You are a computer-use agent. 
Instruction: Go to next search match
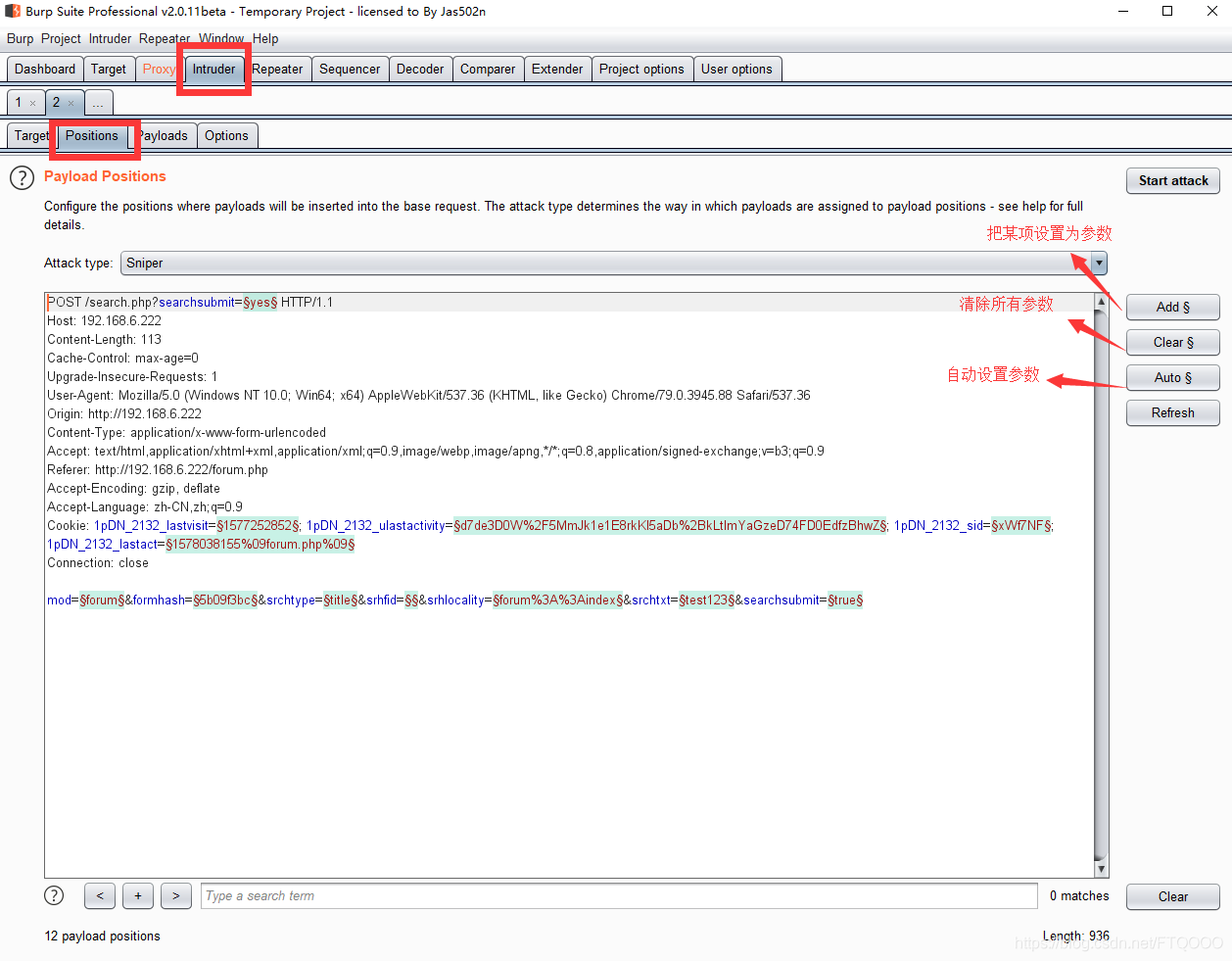[x=176, y=895]
